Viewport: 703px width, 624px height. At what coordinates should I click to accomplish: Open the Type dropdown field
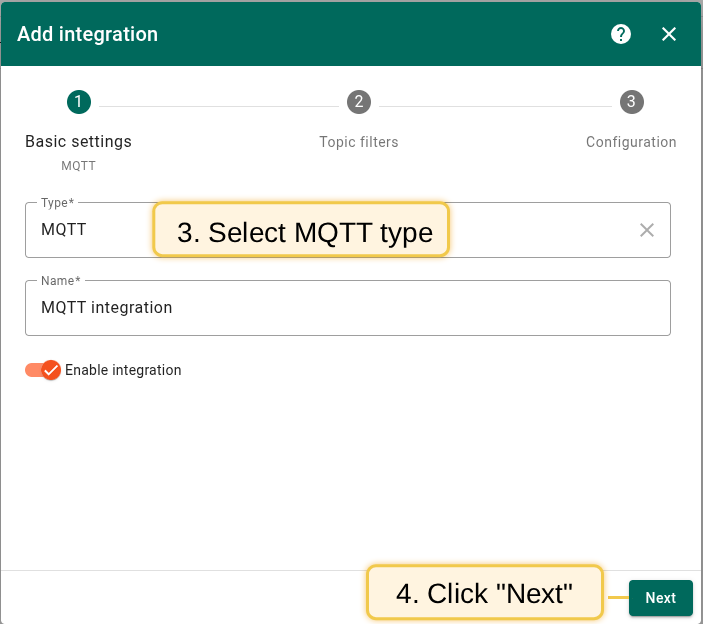(540, 230)
